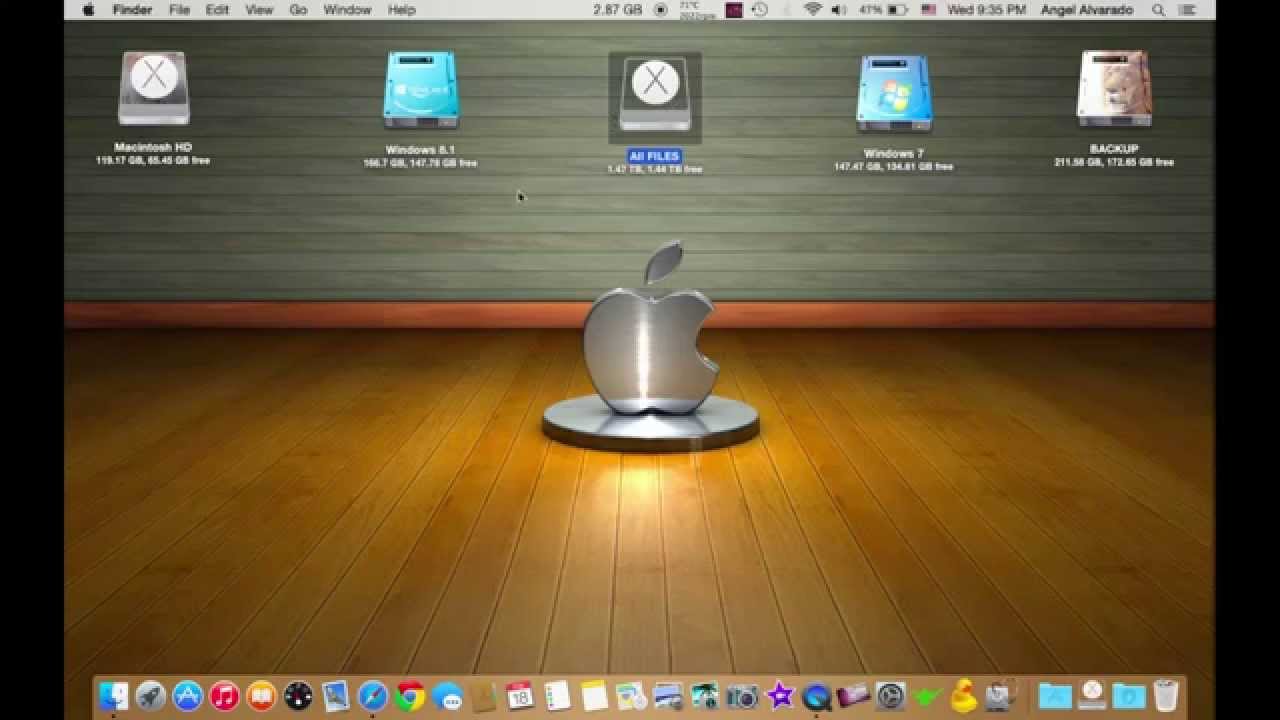Launch Cyberduck yellow duck icon
Screen dimensions: 1280x720
pos(964,696)
